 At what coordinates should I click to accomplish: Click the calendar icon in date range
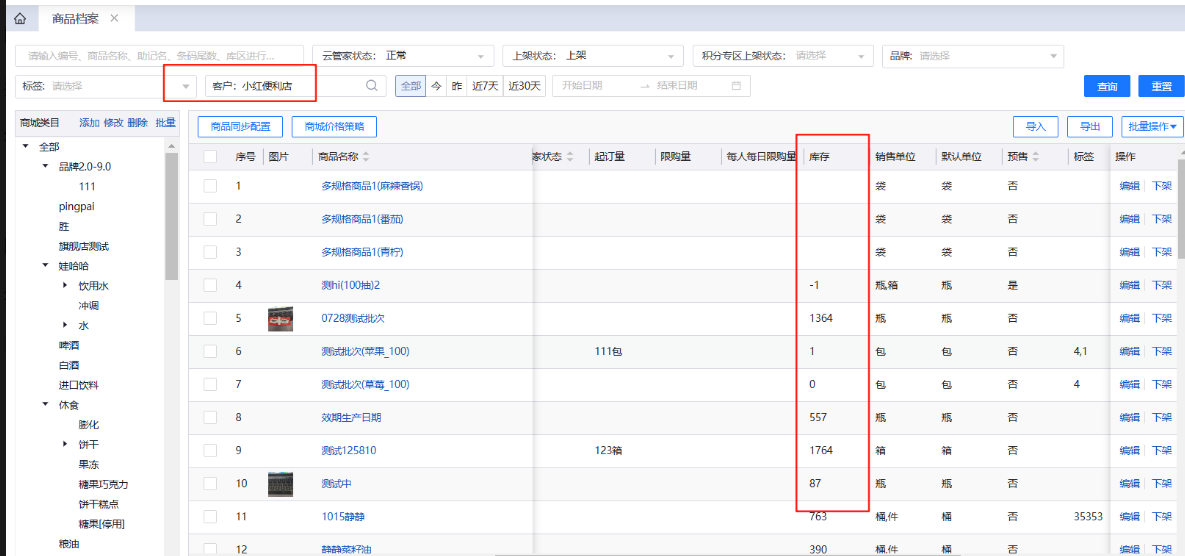click(736, 86)
